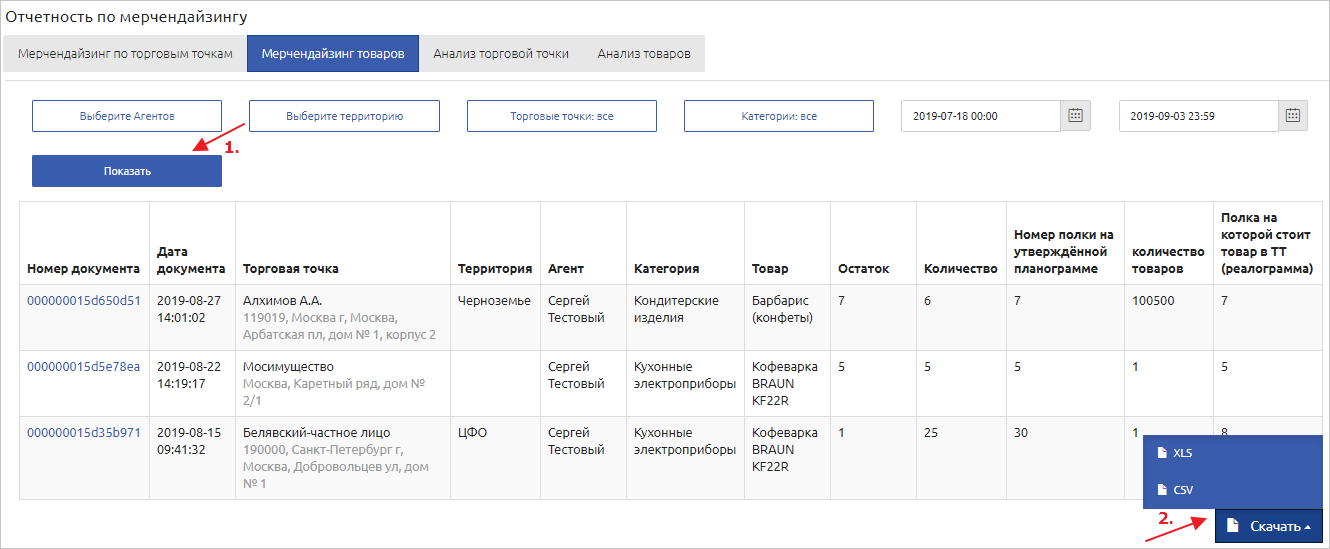This screenshot has height=549, width=1330.
Task: Open calendar picker for start date
Action: tap(1075, 116)
